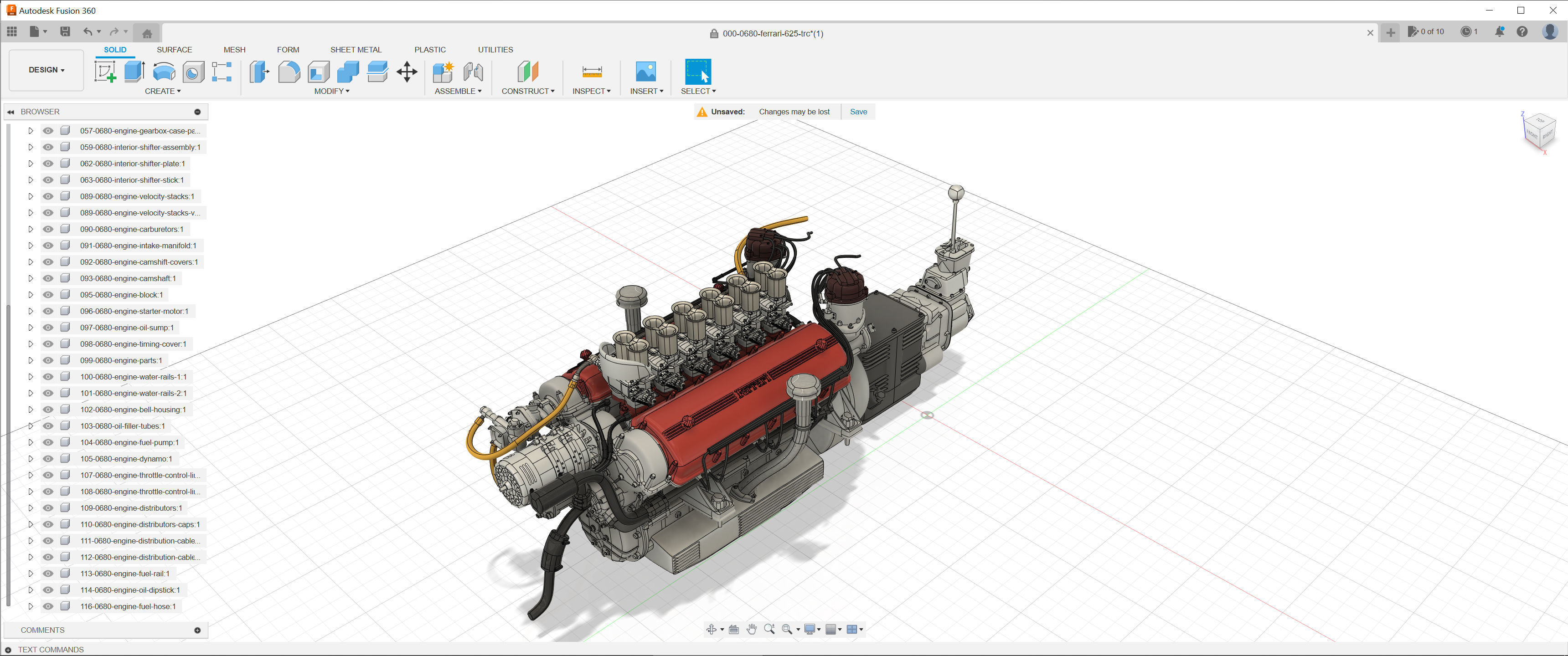The width and height of the screenshot is (1568, 656).
Task: Click the Create Sketch tool icon
Action: pos(105,72)
